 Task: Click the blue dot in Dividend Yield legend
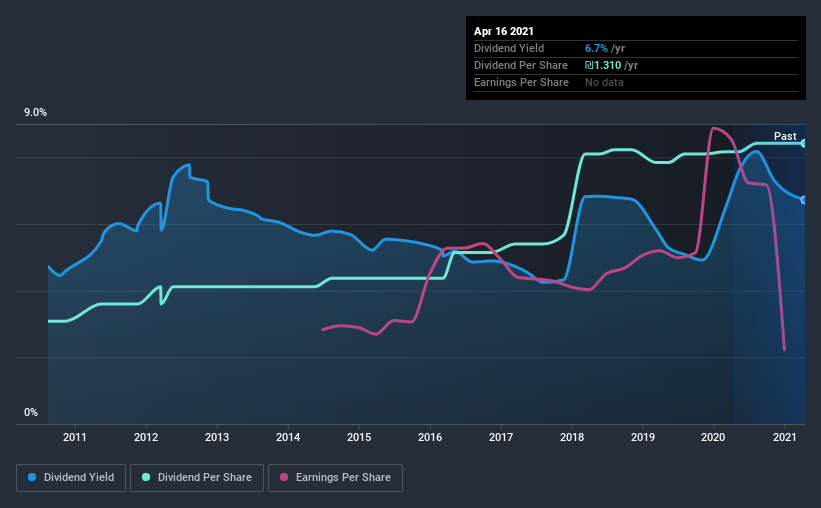(32, 477)
